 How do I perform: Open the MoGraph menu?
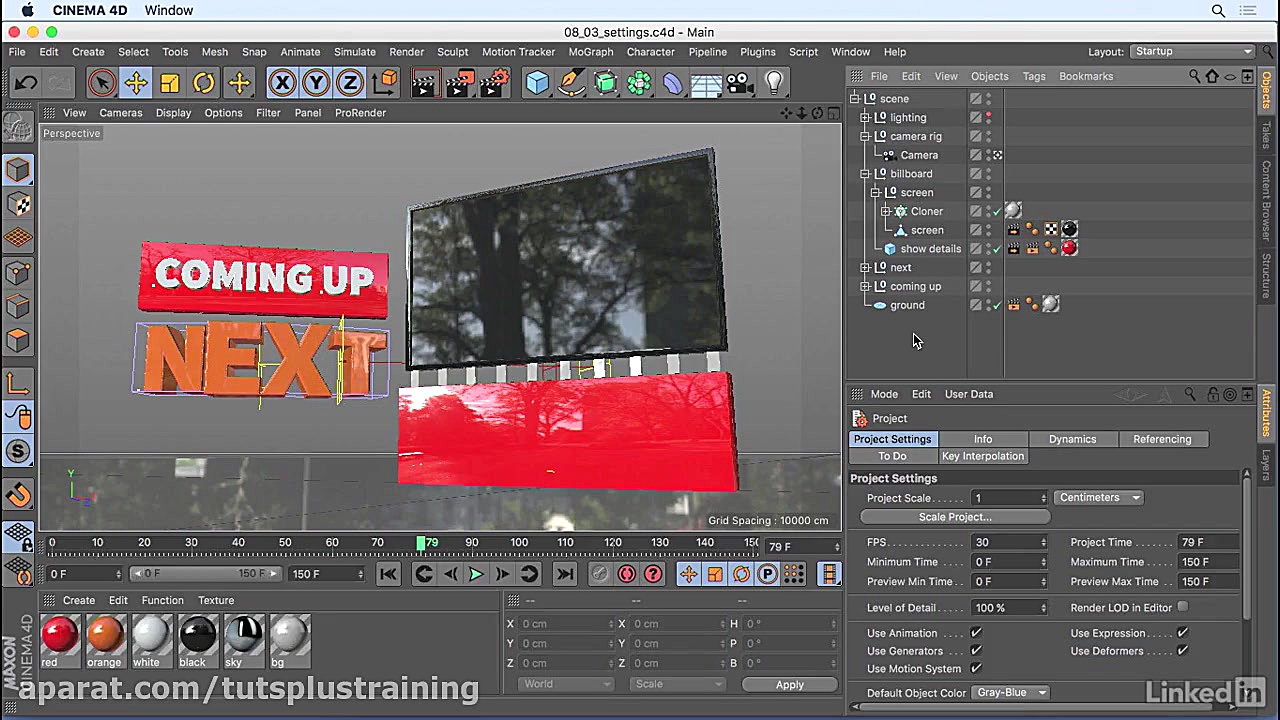click(590, 52)
